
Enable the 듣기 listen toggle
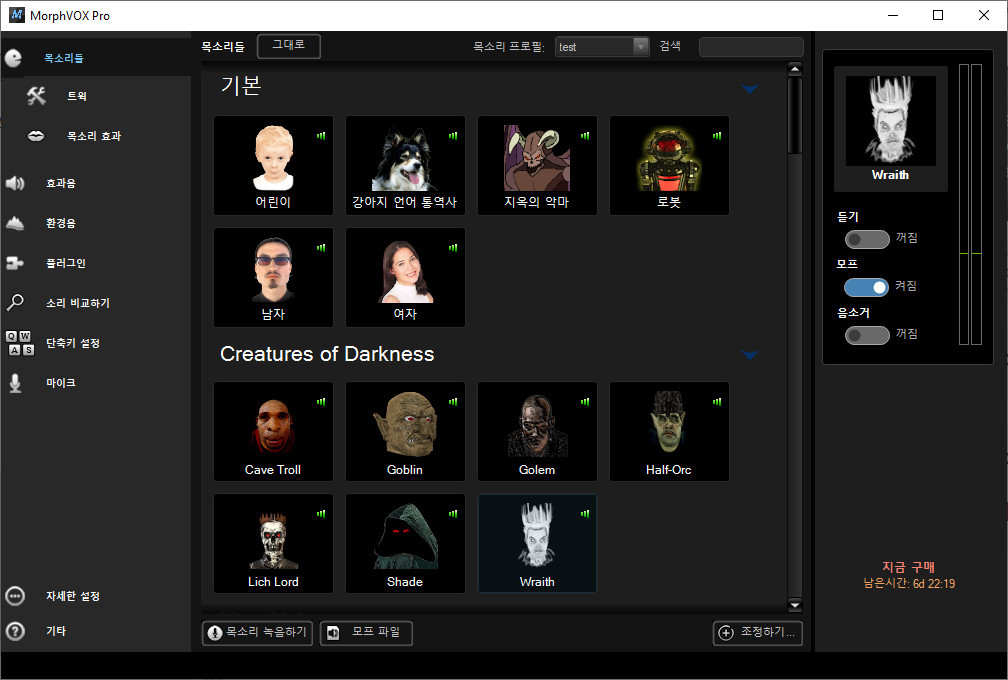click(867, 239)
